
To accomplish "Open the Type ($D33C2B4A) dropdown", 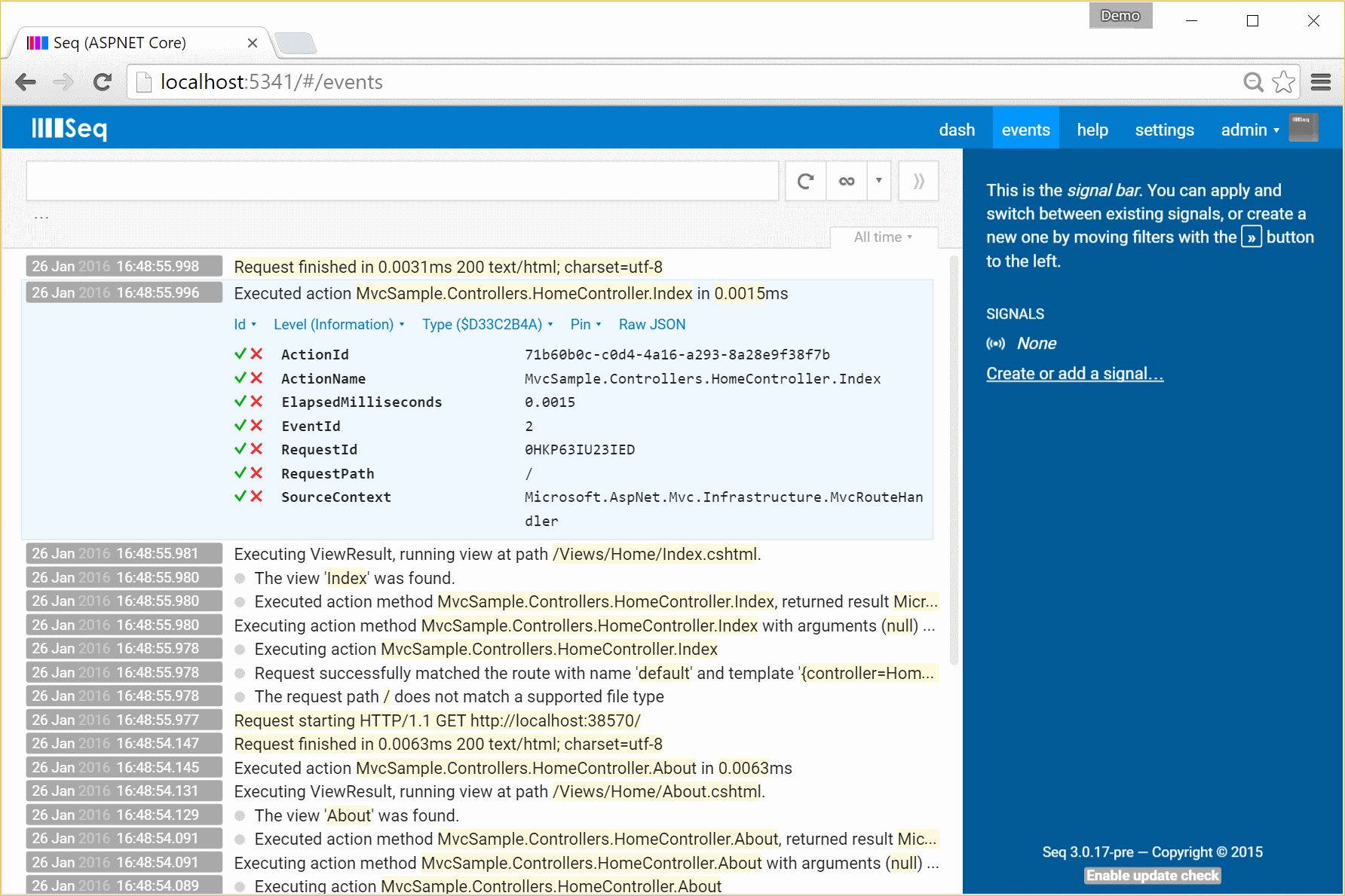I will pyautogui.click(x=488, y=324).
